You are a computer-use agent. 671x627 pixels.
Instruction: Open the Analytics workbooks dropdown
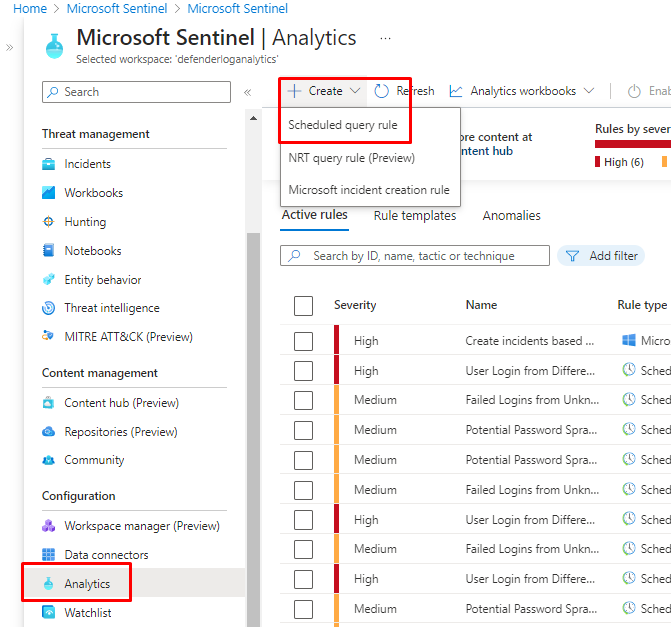(522, 91)
